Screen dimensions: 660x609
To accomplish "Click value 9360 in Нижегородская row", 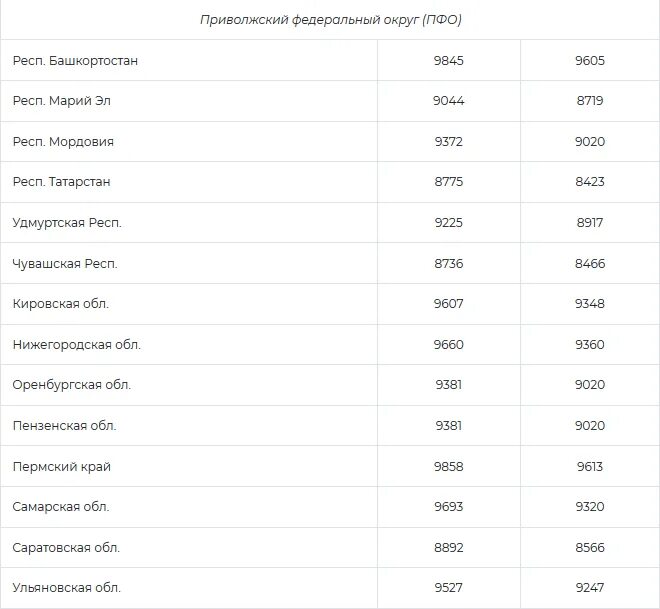I will [590, 344].
